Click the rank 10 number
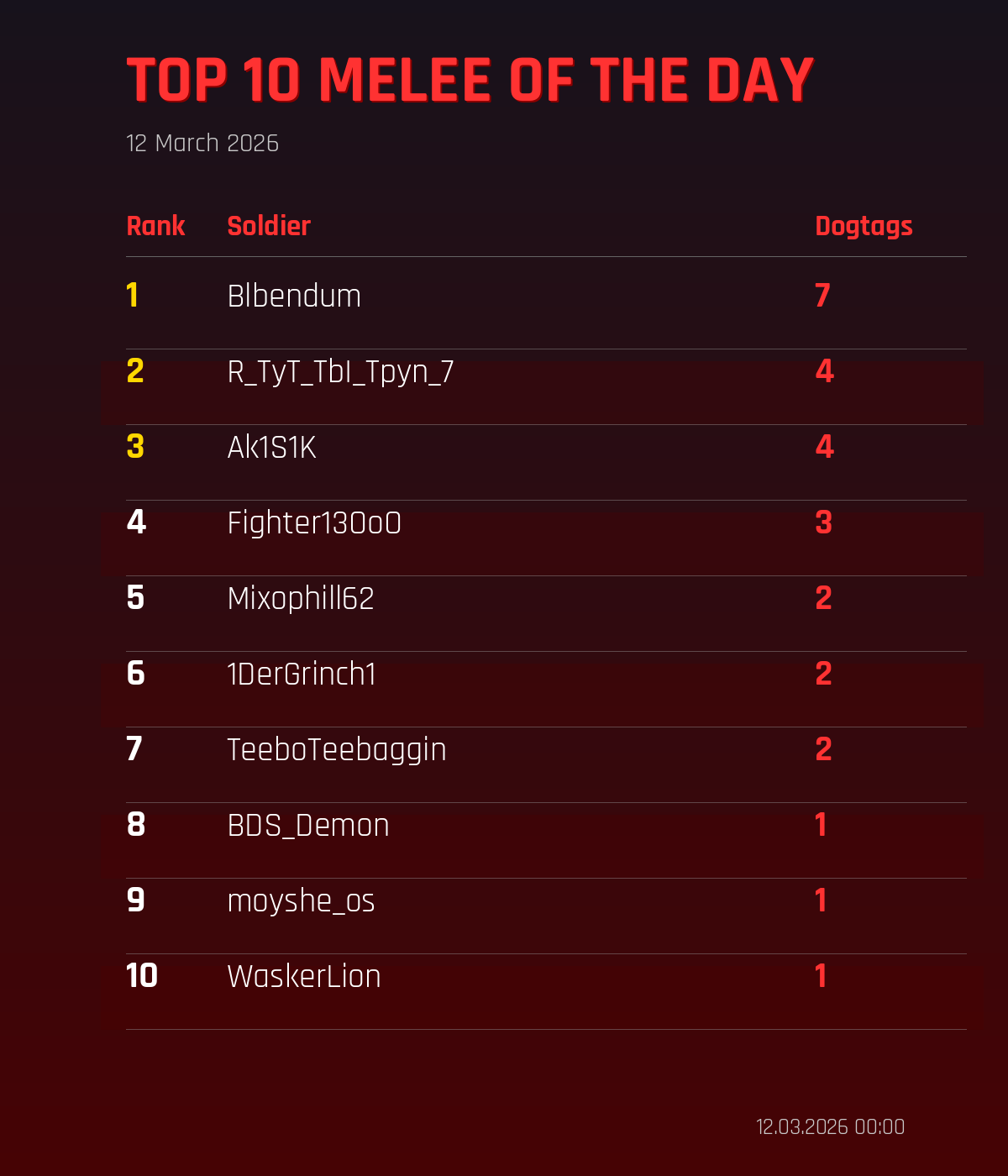 coord(142,976)
